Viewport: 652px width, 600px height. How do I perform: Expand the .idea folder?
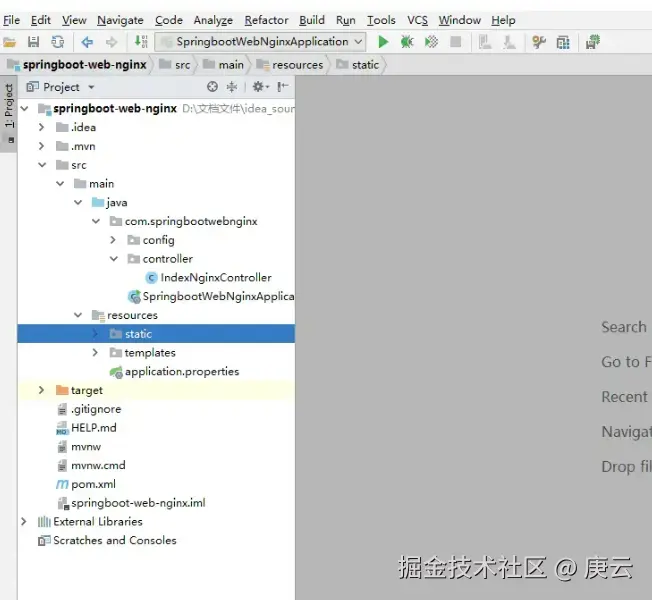click(42, 127)
